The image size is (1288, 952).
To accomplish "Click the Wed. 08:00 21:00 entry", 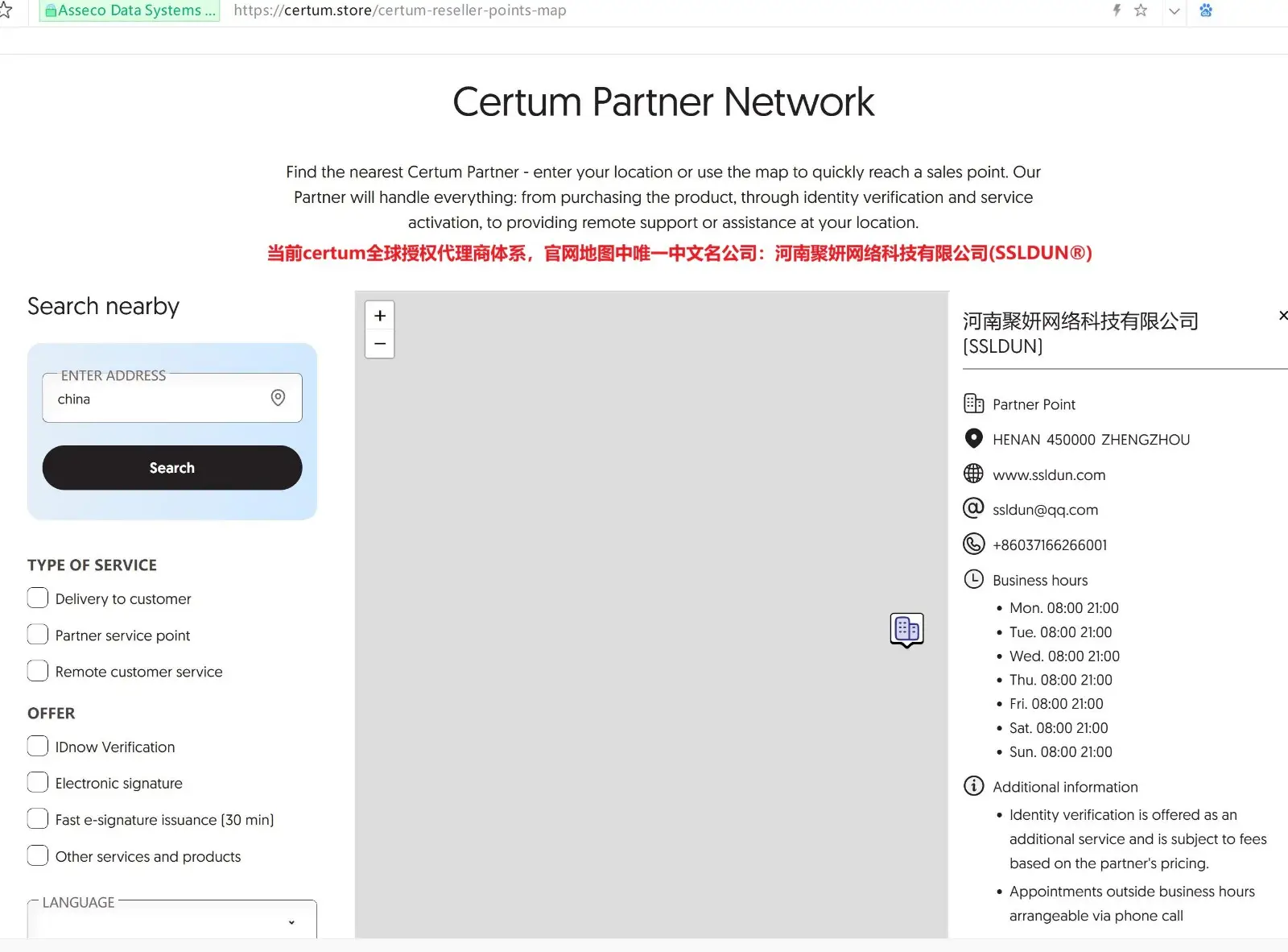I will point(1064,656).
